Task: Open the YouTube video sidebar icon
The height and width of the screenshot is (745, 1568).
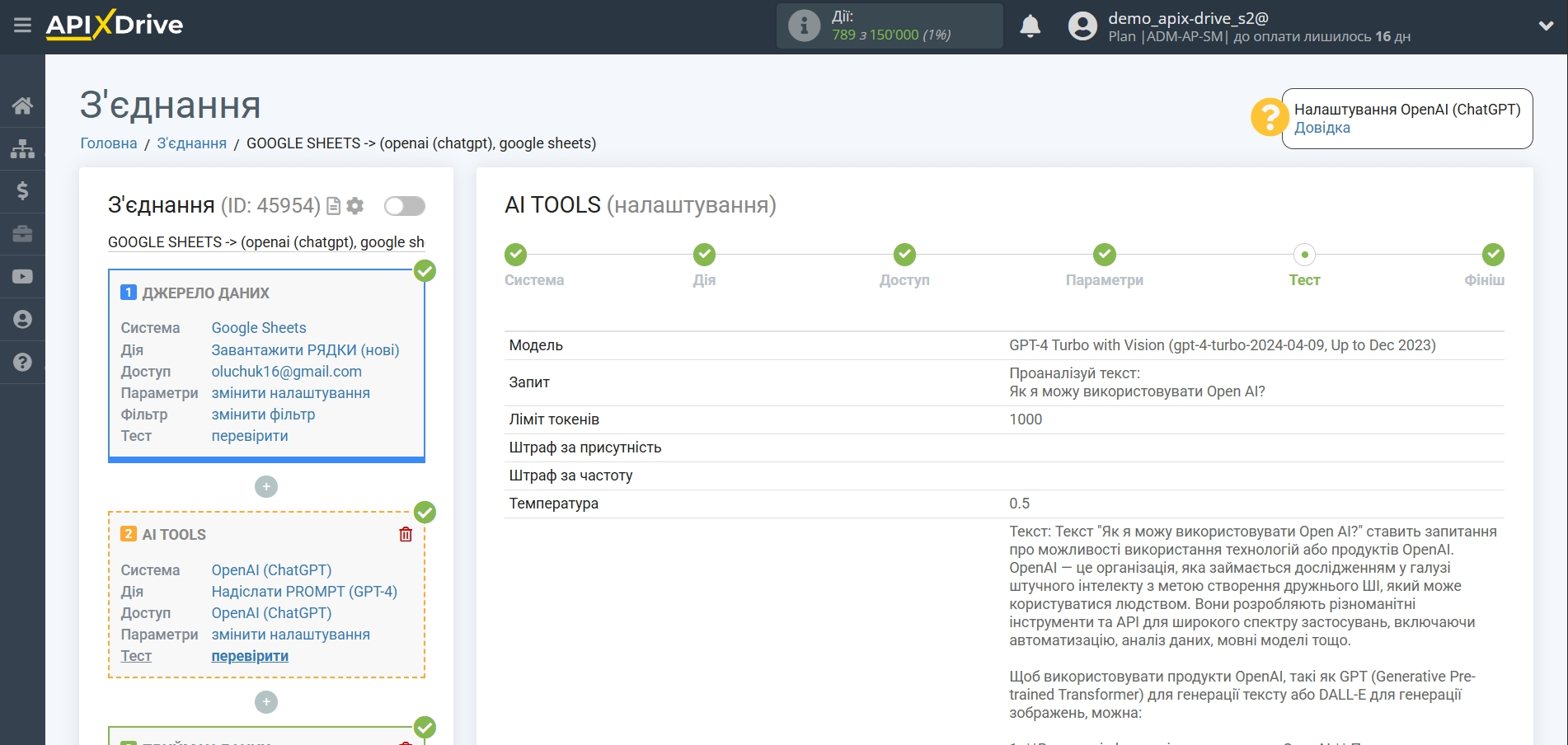Action: tap(22, 277)
